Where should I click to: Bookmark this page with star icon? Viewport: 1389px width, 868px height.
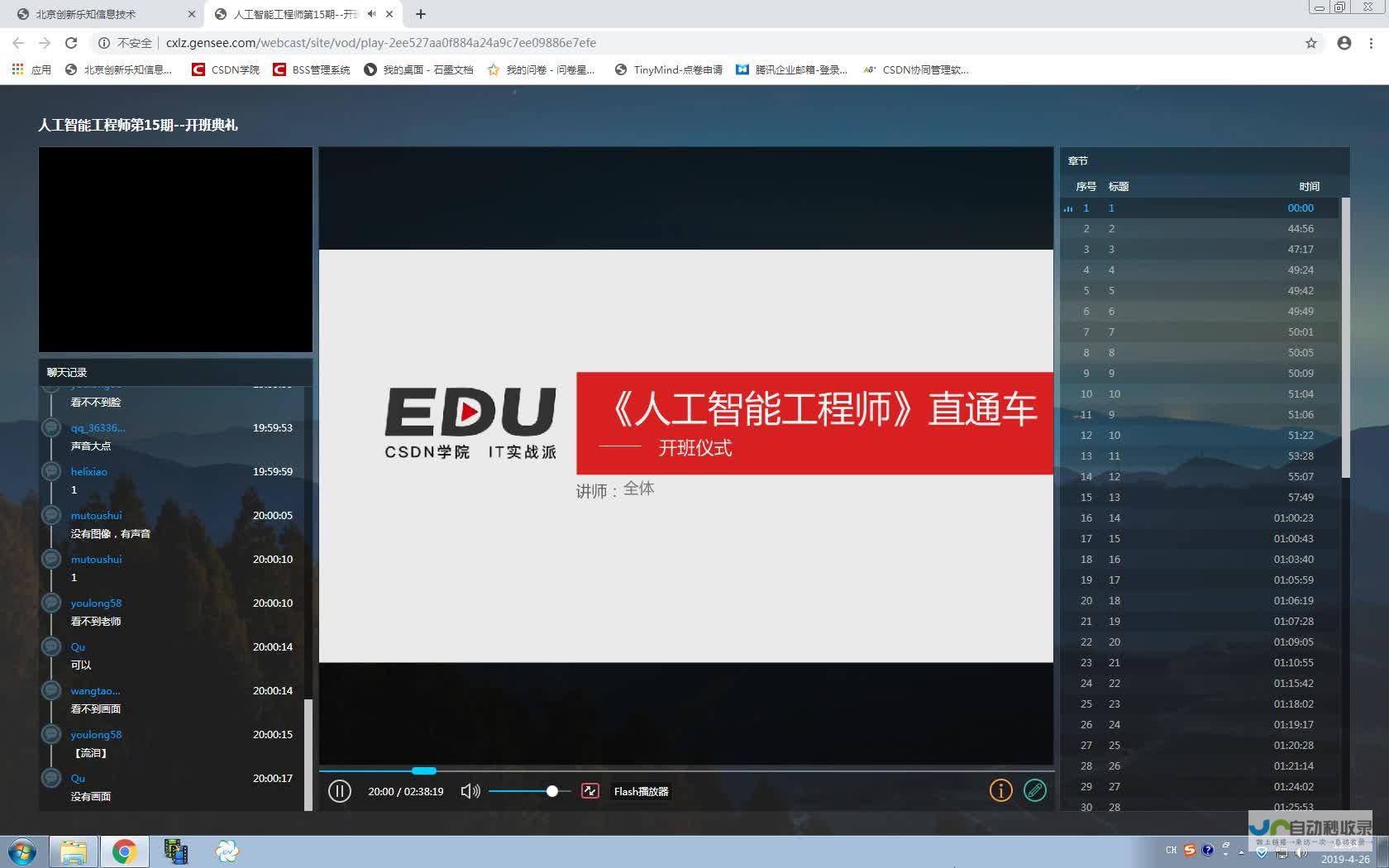(1310, 43)
